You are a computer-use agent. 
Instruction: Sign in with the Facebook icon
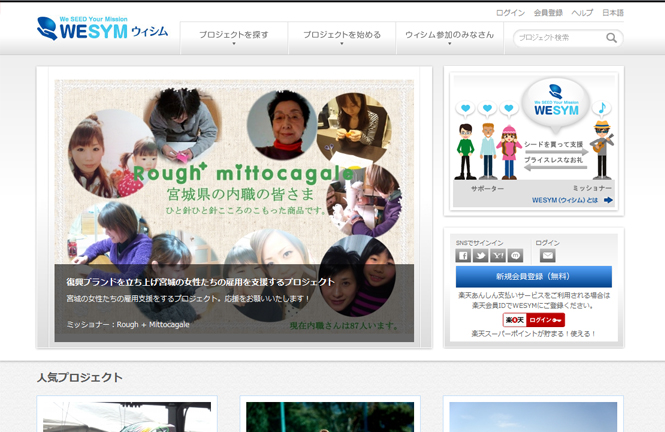pyautogui.click(x=463, y=256)
